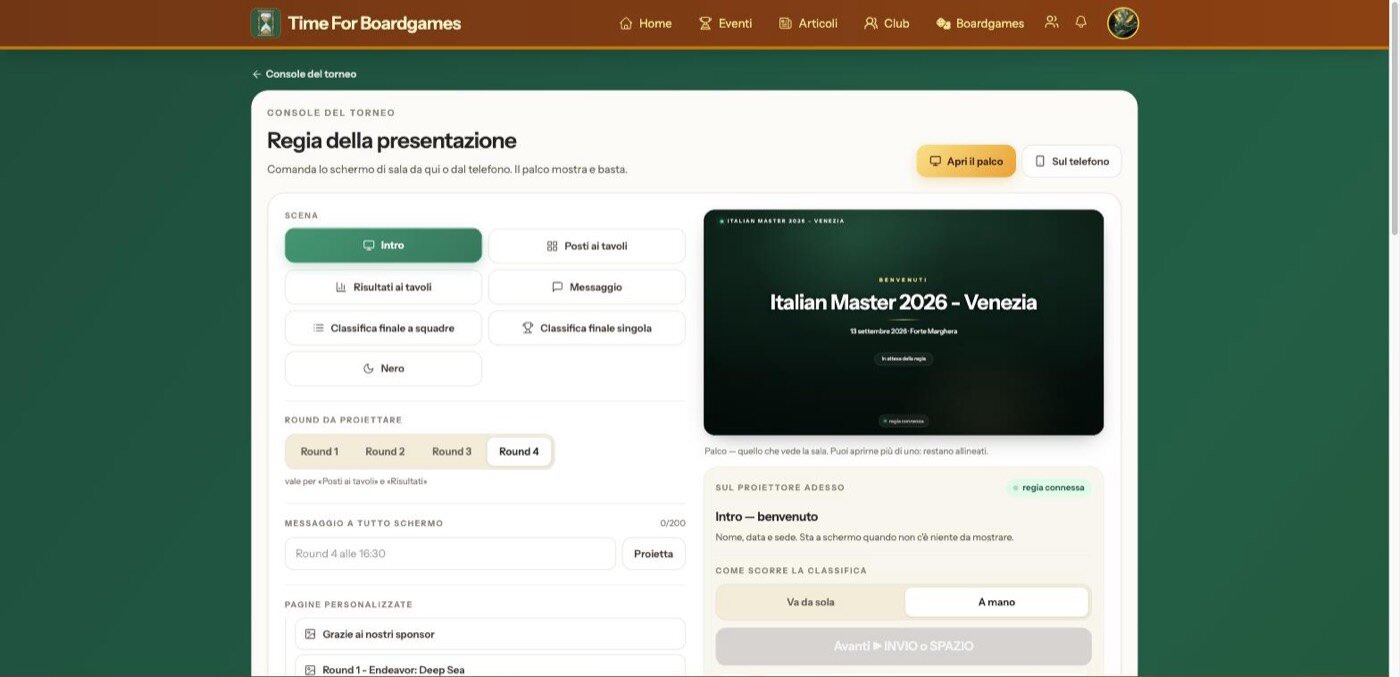Screen dimensions: 1400x677
Task: Switch to Round 3
Action: (x=452, y=452)
